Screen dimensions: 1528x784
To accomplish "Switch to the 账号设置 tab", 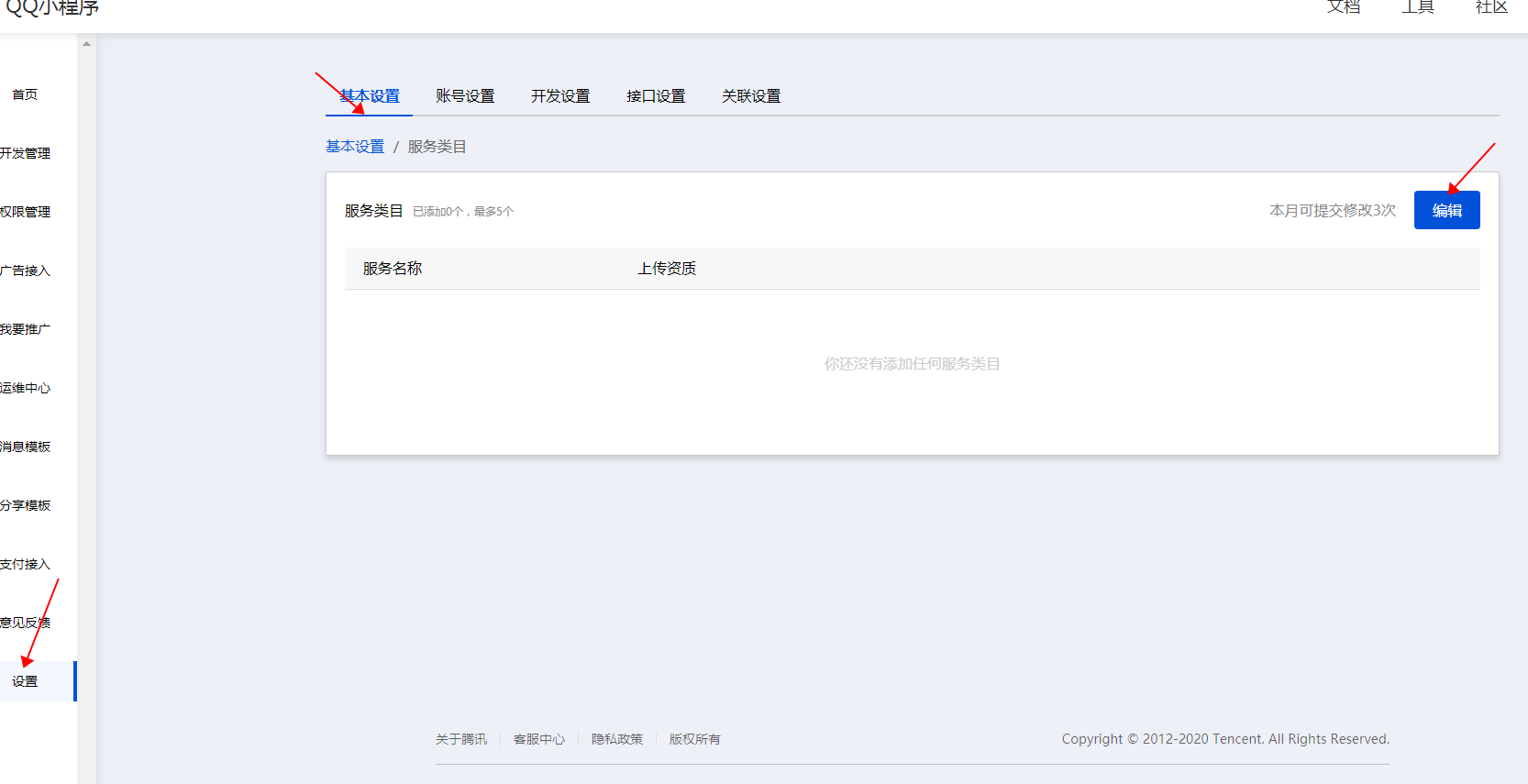I will coord(465,96).
